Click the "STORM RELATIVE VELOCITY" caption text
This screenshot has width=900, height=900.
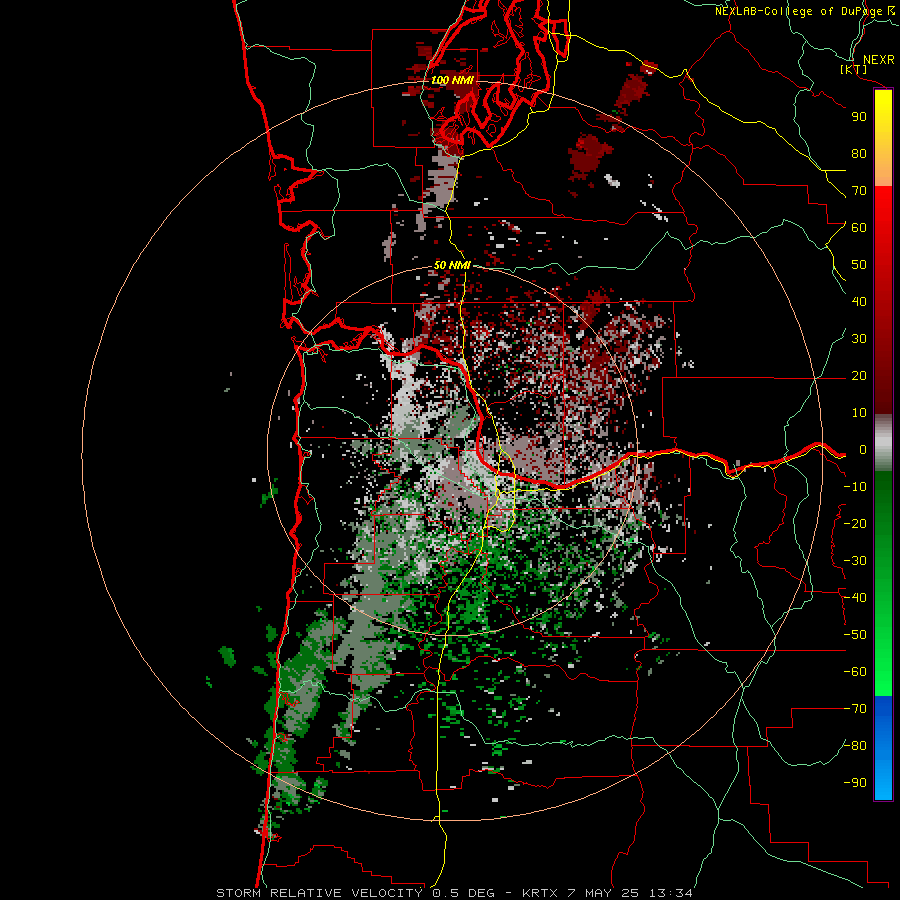pos(319,893)
